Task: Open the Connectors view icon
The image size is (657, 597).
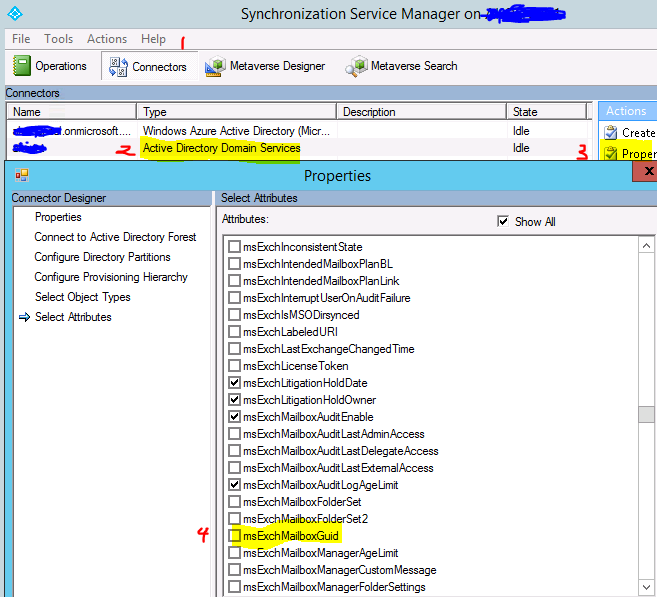Action: pos(115,67)
